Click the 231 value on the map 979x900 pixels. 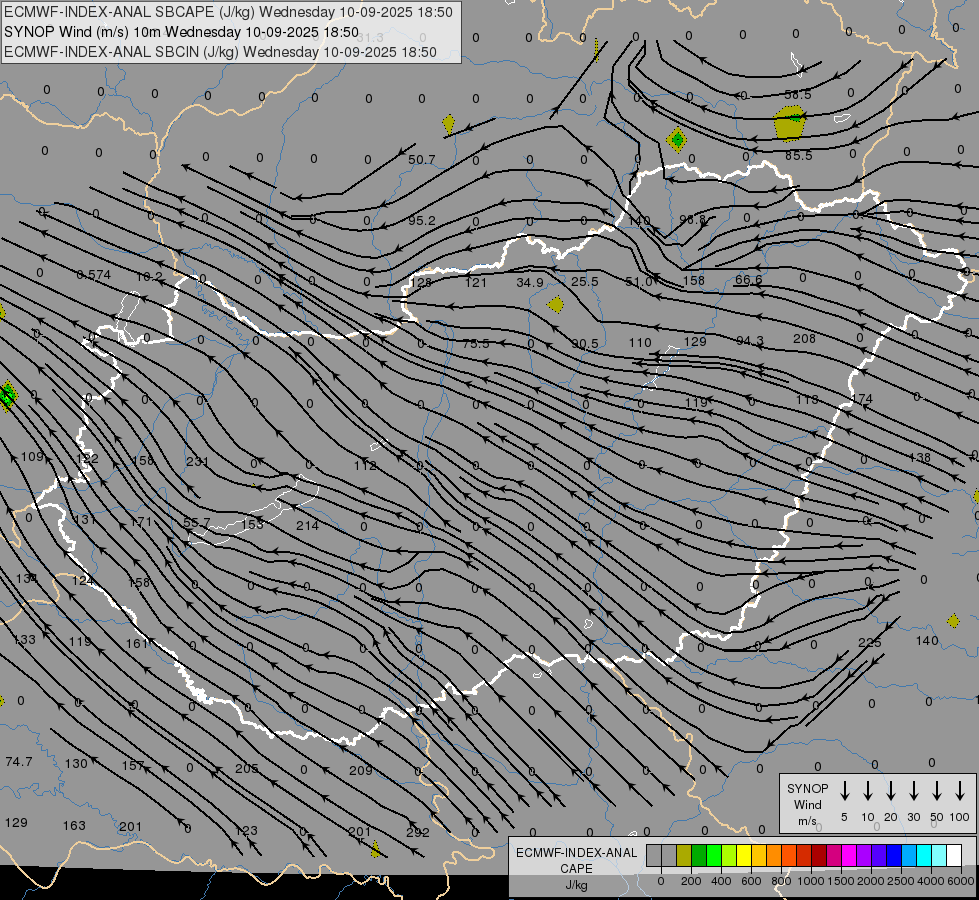[x=197, y=462]
